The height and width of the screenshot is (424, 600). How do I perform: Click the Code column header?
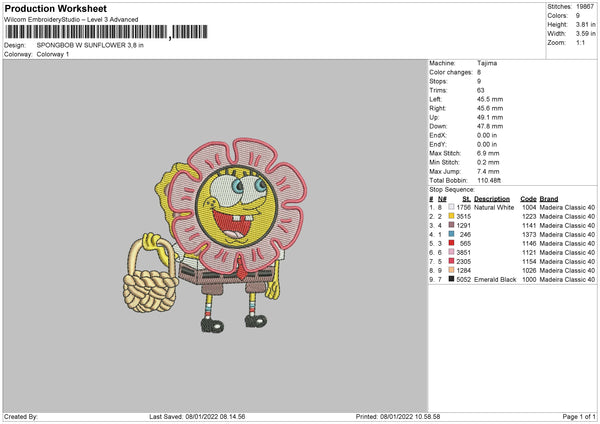coord(528,199)
